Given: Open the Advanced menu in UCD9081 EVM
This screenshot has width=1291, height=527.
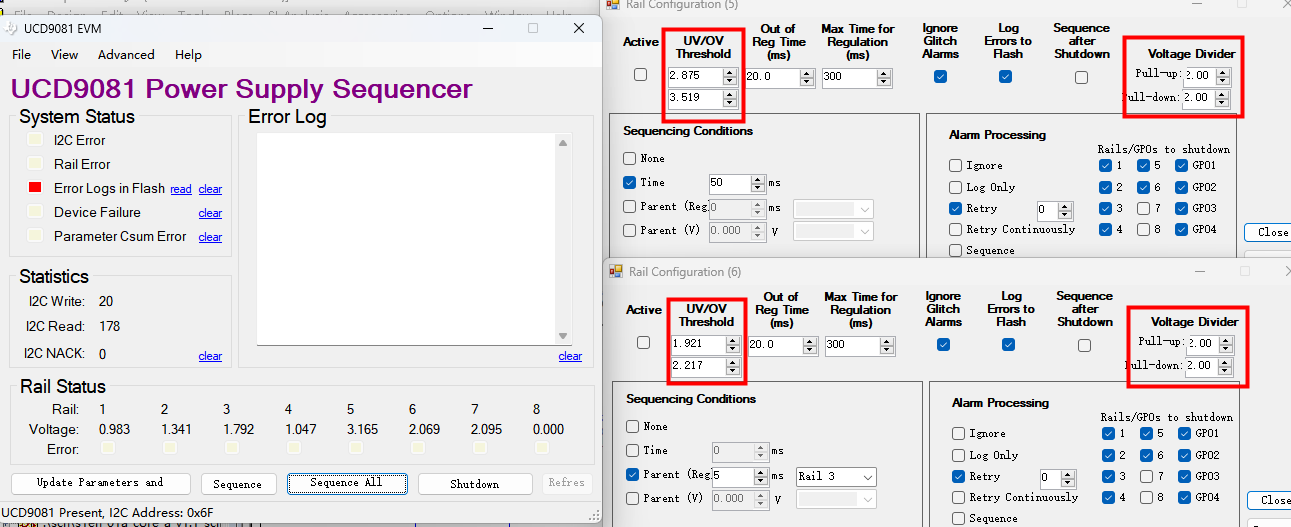Looking at the screenshot, I should (x=126, y=54).
